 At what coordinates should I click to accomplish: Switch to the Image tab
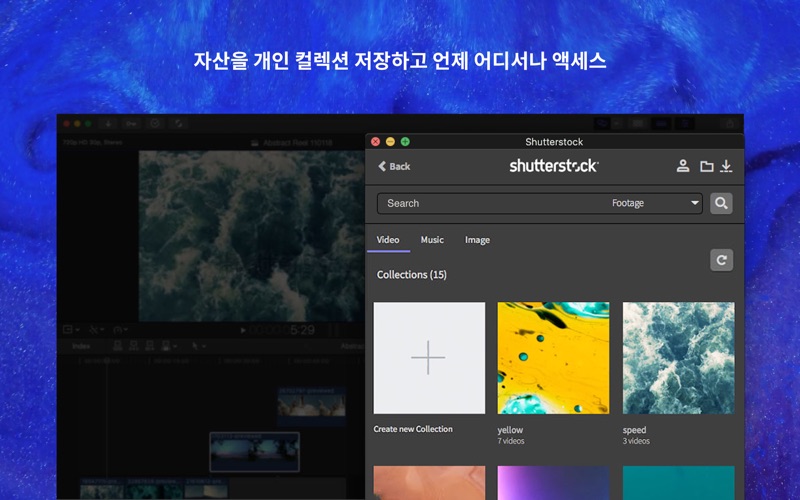click(x=477, y=240)
